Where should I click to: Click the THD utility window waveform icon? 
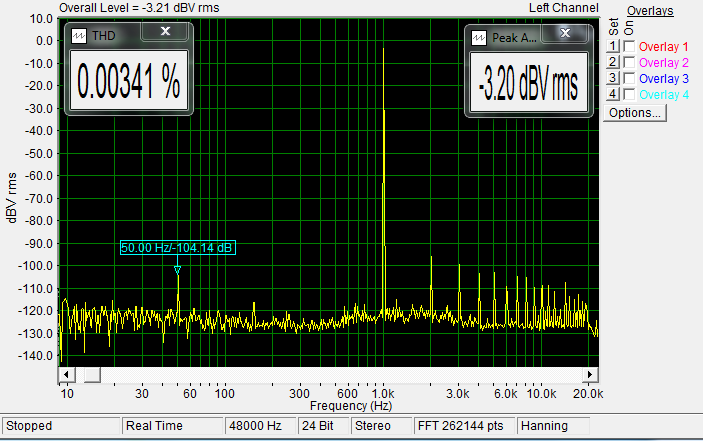pyautogui.click(x=79, y=36)
